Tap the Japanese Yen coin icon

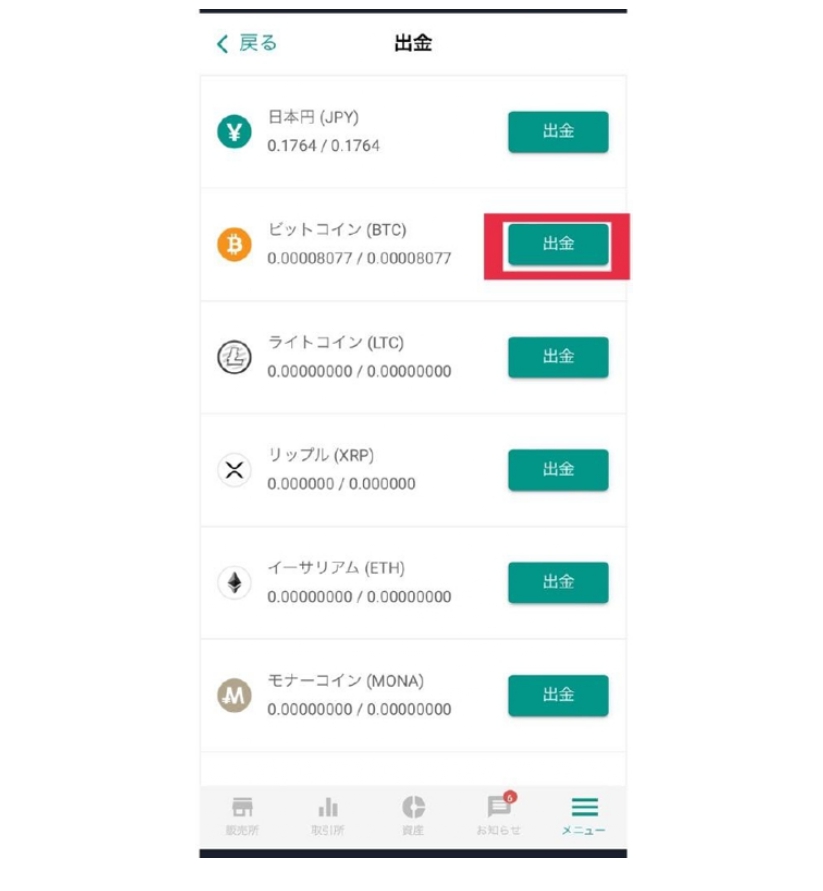pos(234,131)
